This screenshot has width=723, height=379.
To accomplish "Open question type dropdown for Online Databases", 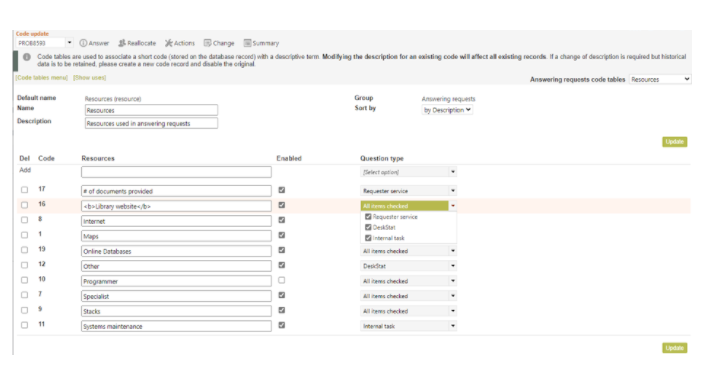I will pyautogui.click(x=409, y=251).
